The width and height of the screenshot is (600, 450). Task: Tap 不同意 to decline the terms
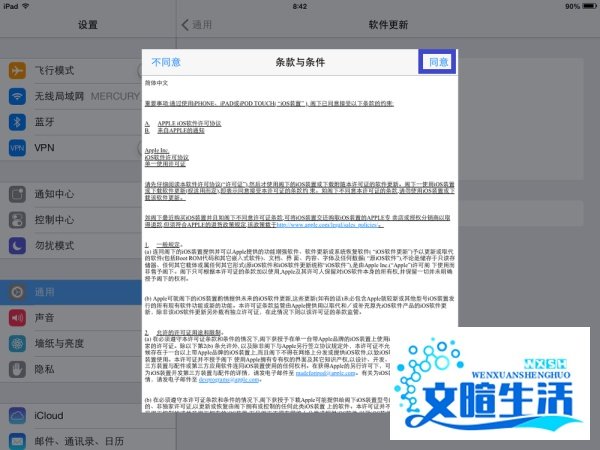[x=166, y=62]
